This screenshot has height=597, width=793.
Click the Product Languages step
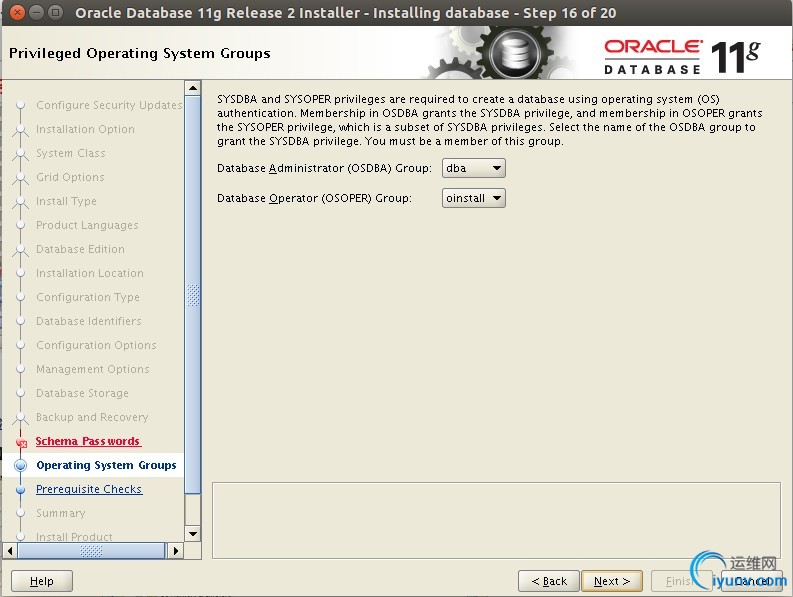click(x=87, y=225)
